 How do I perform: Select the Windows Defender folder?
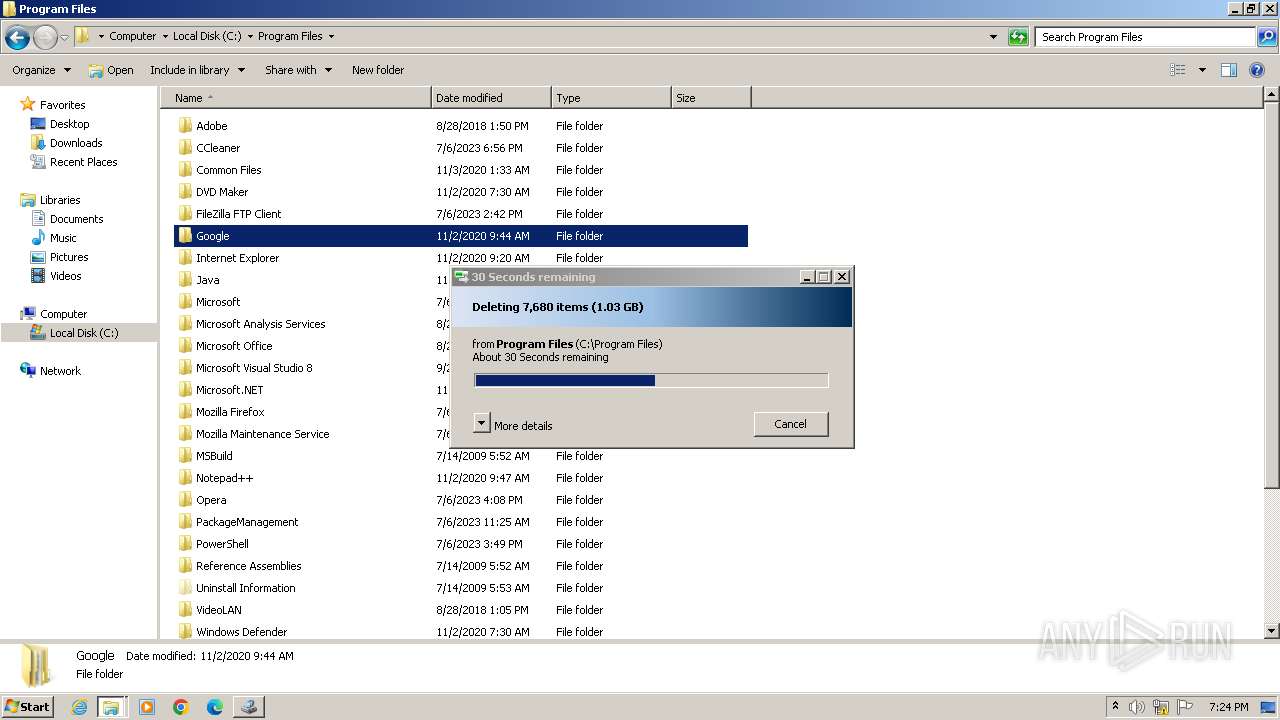click(241, 632)
